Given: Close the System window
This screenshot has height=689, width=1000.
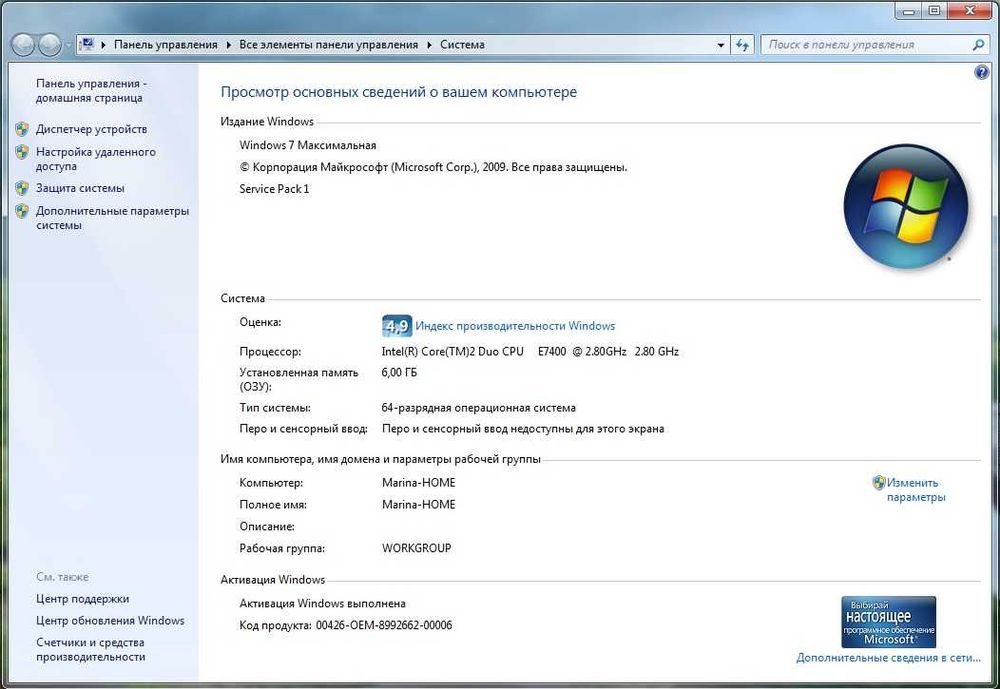Looking at the screenshot, I should click(970, 11).
